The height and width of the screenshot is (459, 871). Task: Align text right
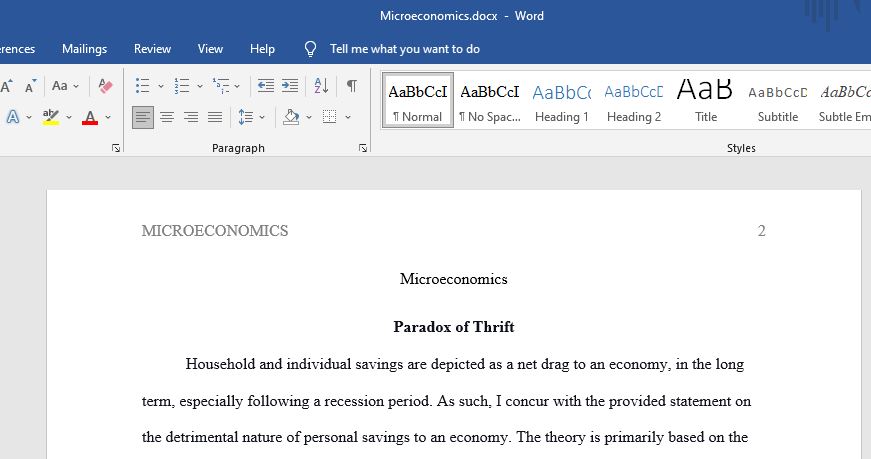[191, 117]
